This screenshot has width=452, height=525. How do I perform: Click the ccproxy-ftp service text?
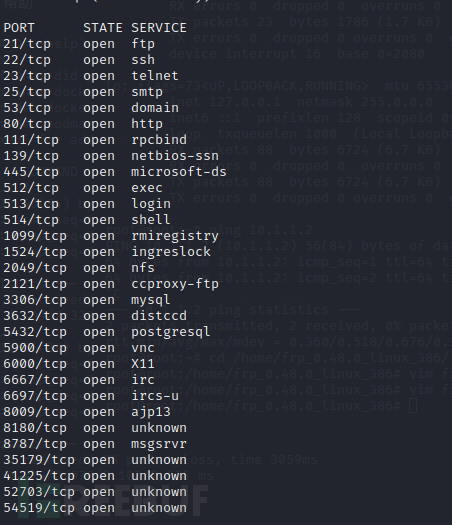coord(175,284)
